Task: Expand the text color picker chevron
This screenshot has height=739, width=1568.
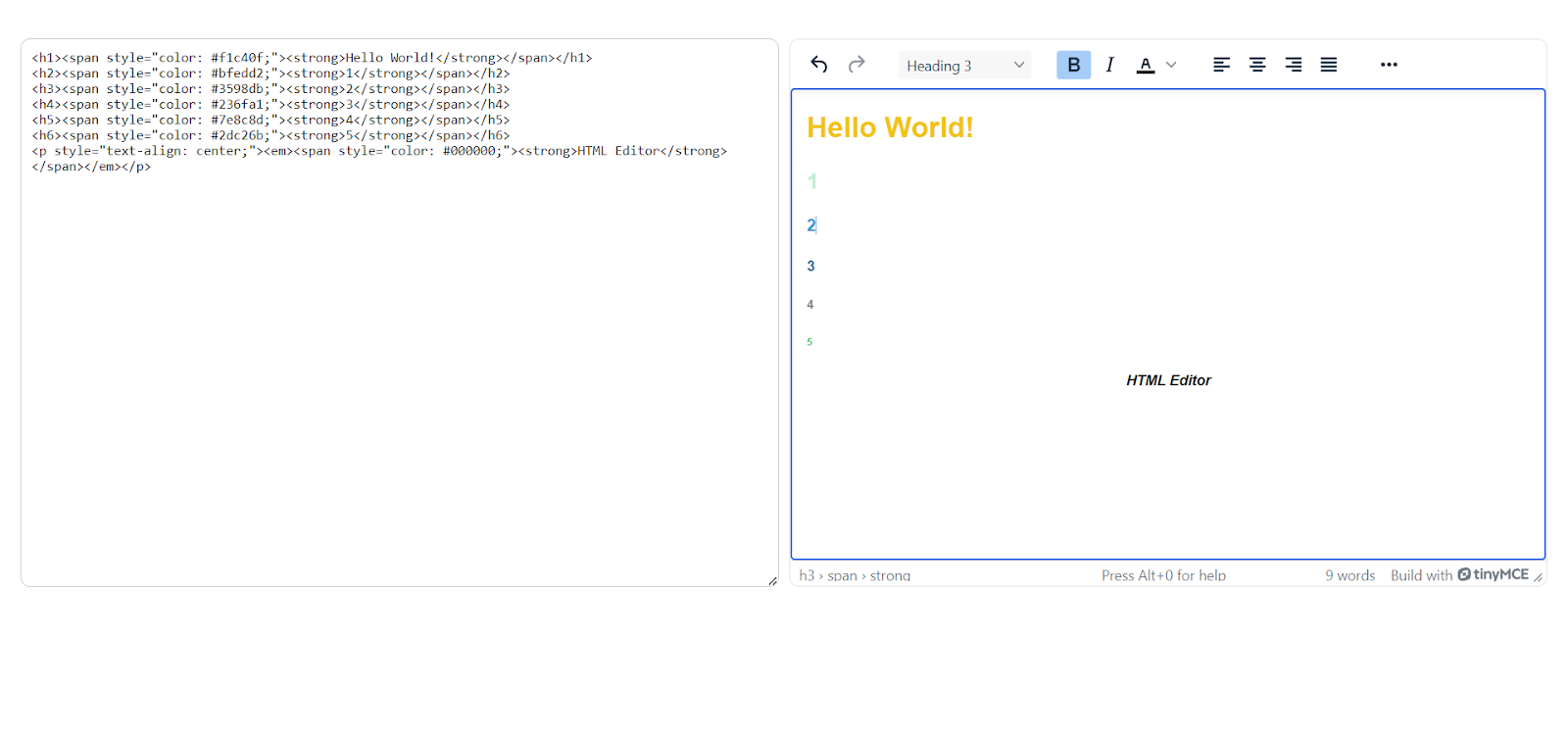Action: pyautogui.click(x=1171, y=65)
